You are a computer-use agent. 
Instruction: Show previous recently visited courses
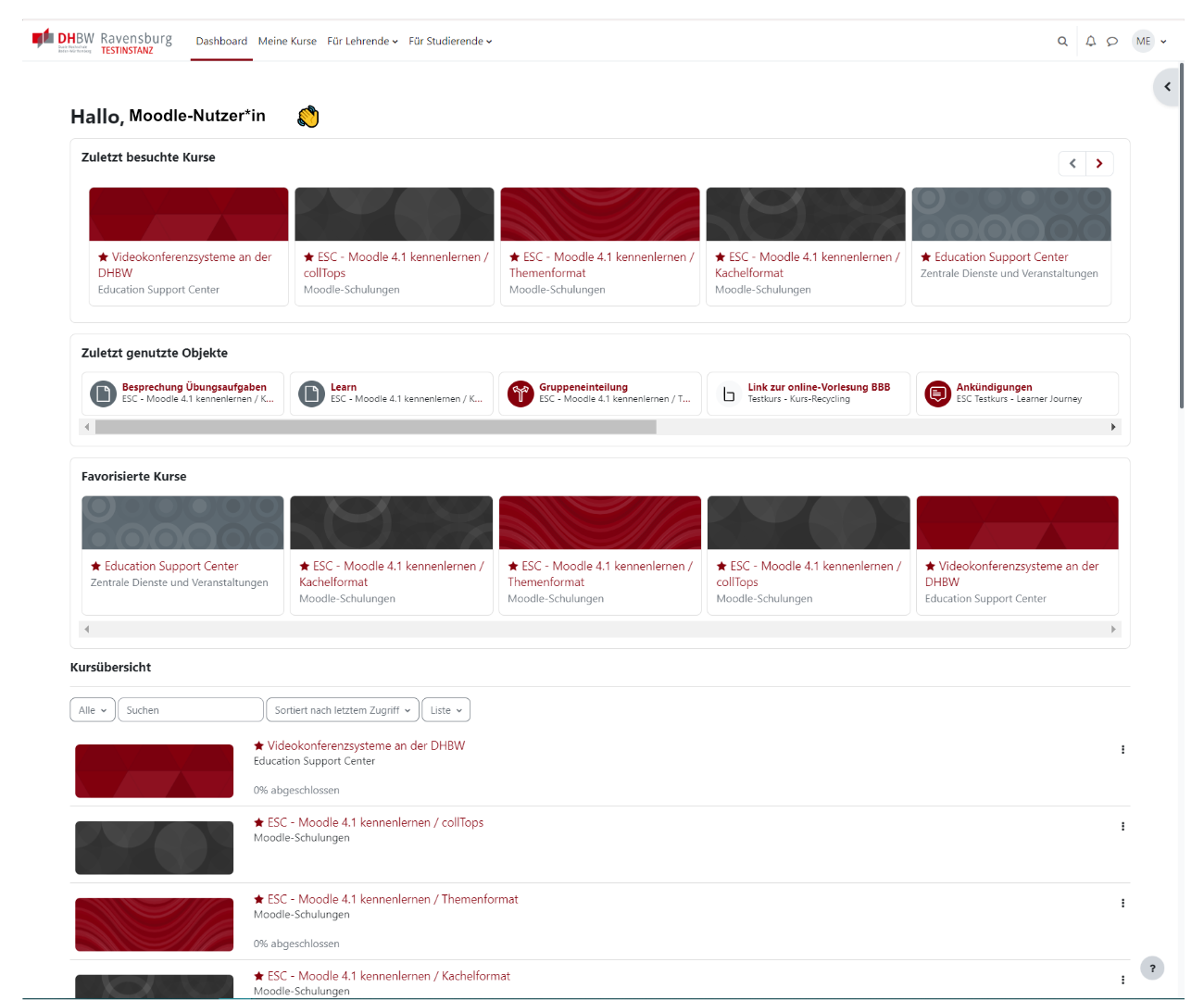[1072, 164]
